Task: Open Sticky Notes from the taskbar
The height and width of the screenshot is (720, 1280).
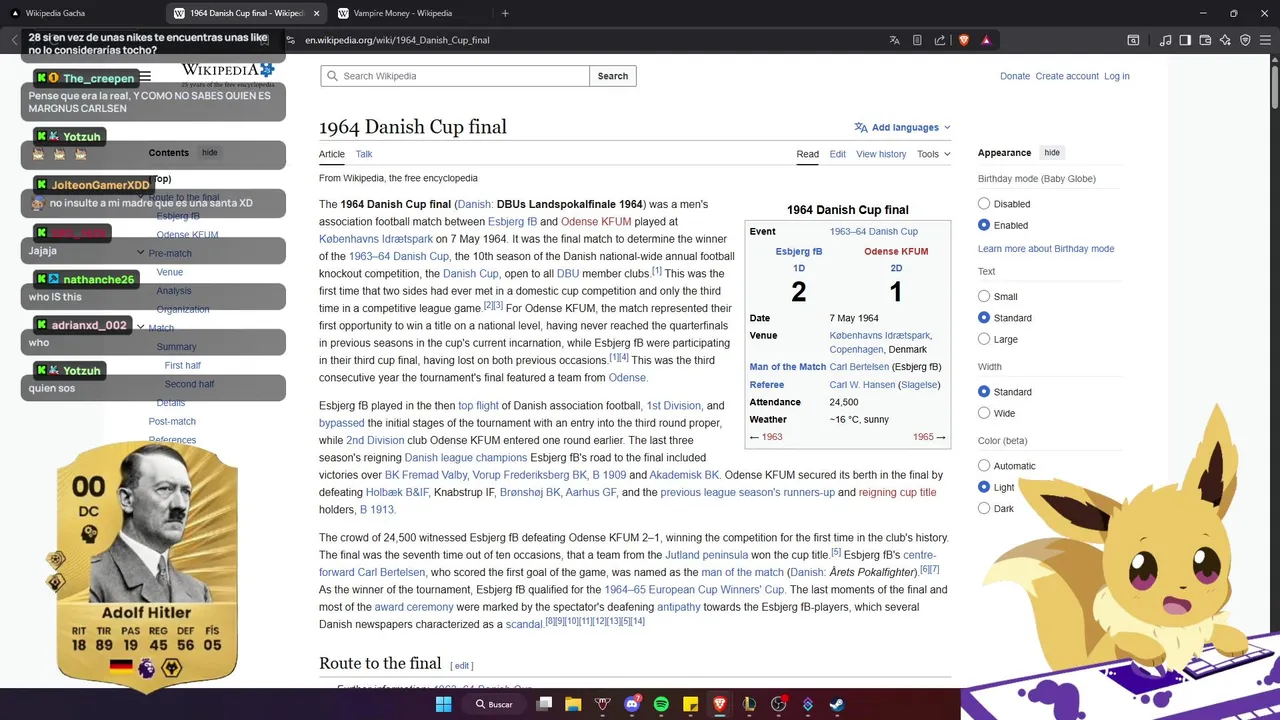Action: click(690, 704)
